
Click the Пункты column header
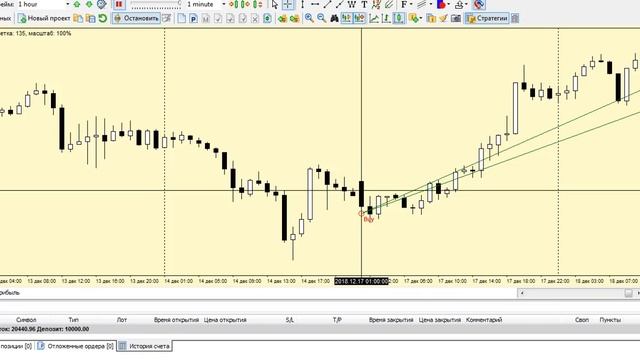point(610,320)
